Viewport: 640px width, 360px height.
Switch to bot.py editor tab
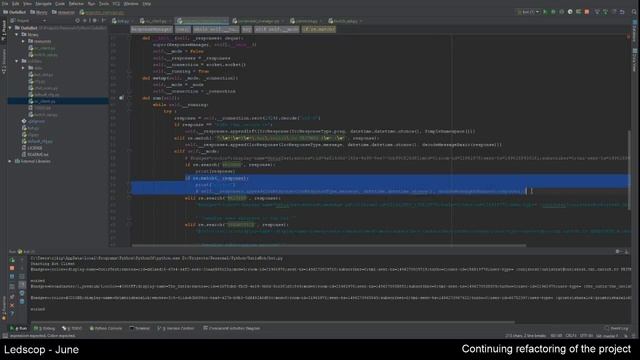point(121,21)
